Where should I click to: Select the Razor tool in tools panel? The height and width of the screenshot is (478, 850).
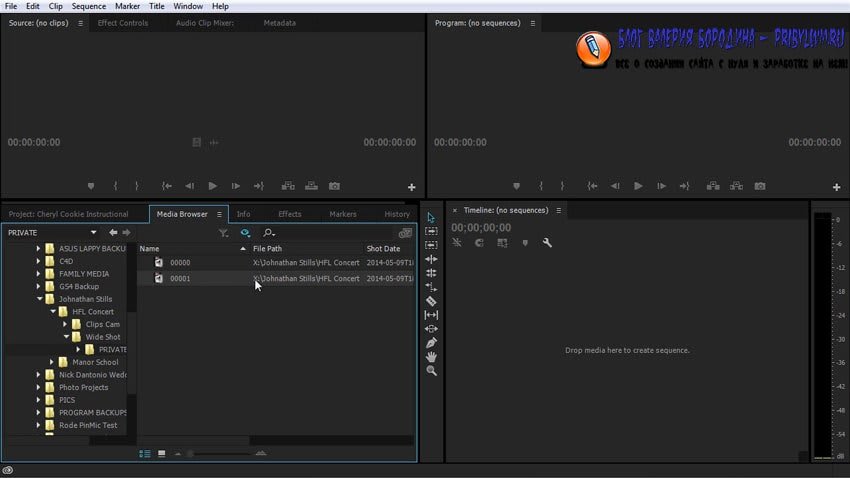[431, 301]
